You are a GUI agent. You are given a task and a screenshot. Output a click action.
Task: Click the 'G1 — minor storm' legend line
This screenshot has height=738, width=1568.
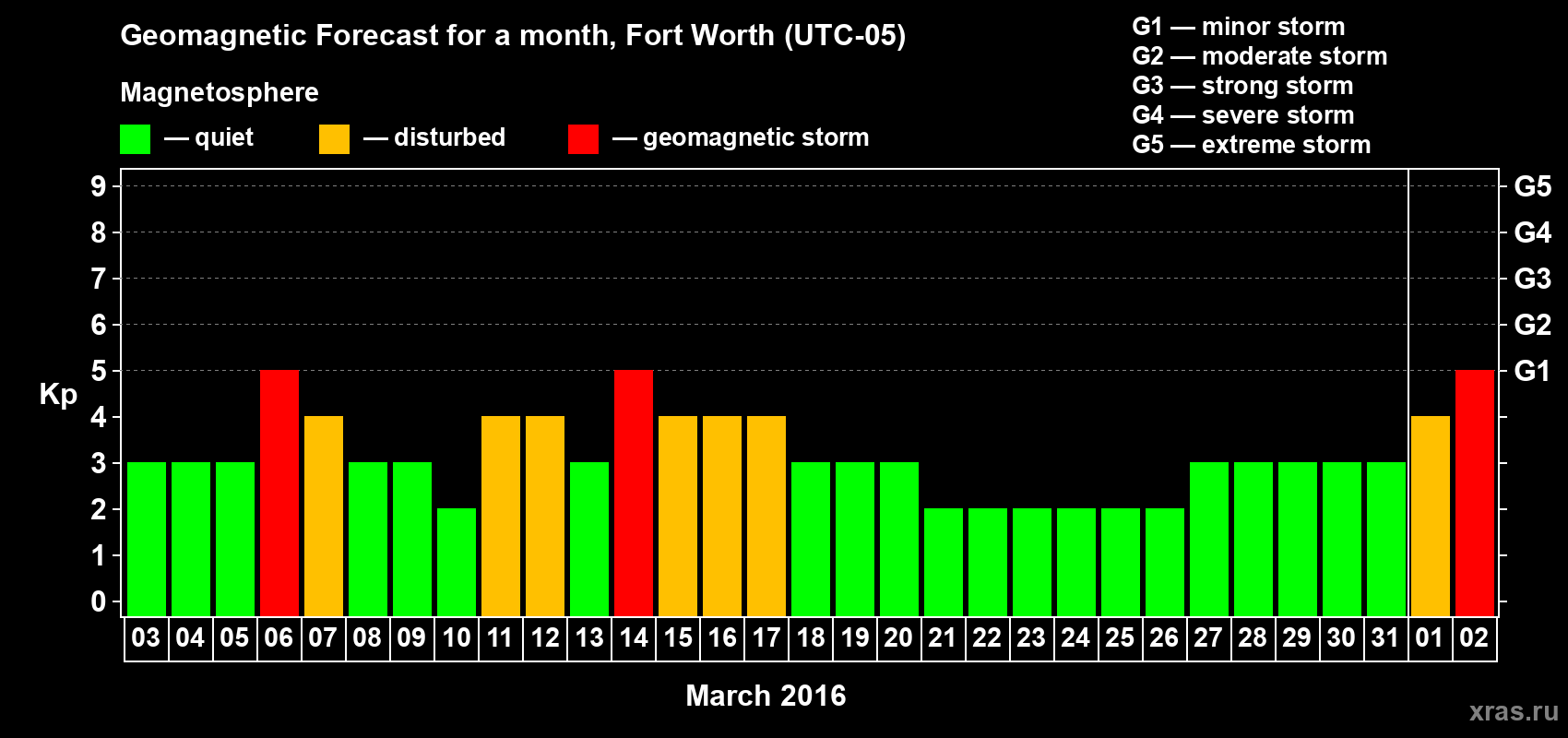click(1238, 27)
